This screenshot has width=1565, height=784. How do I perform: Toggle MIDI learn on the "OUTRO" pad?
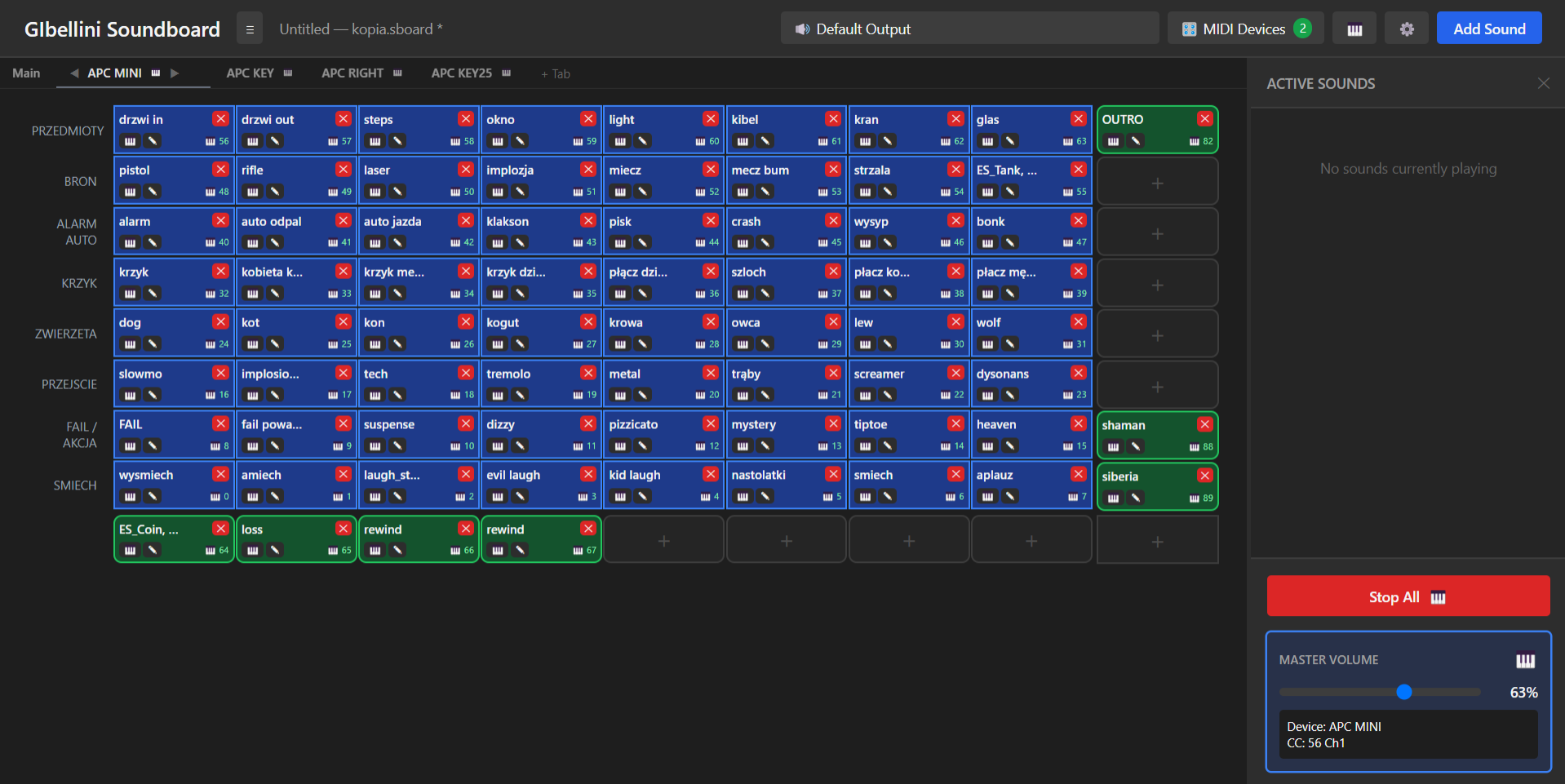coord(1113,140)
